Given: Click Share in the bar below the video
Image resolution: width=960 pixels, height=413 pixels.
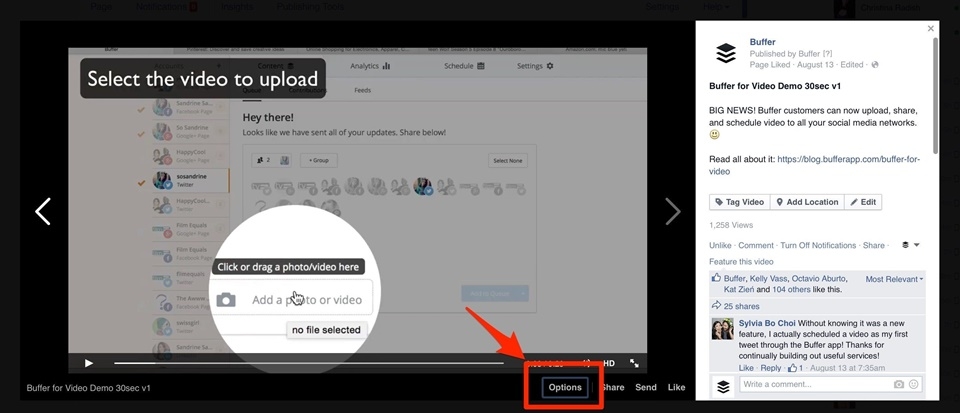Looking at the screenshot, I should [x=612, y=387].
